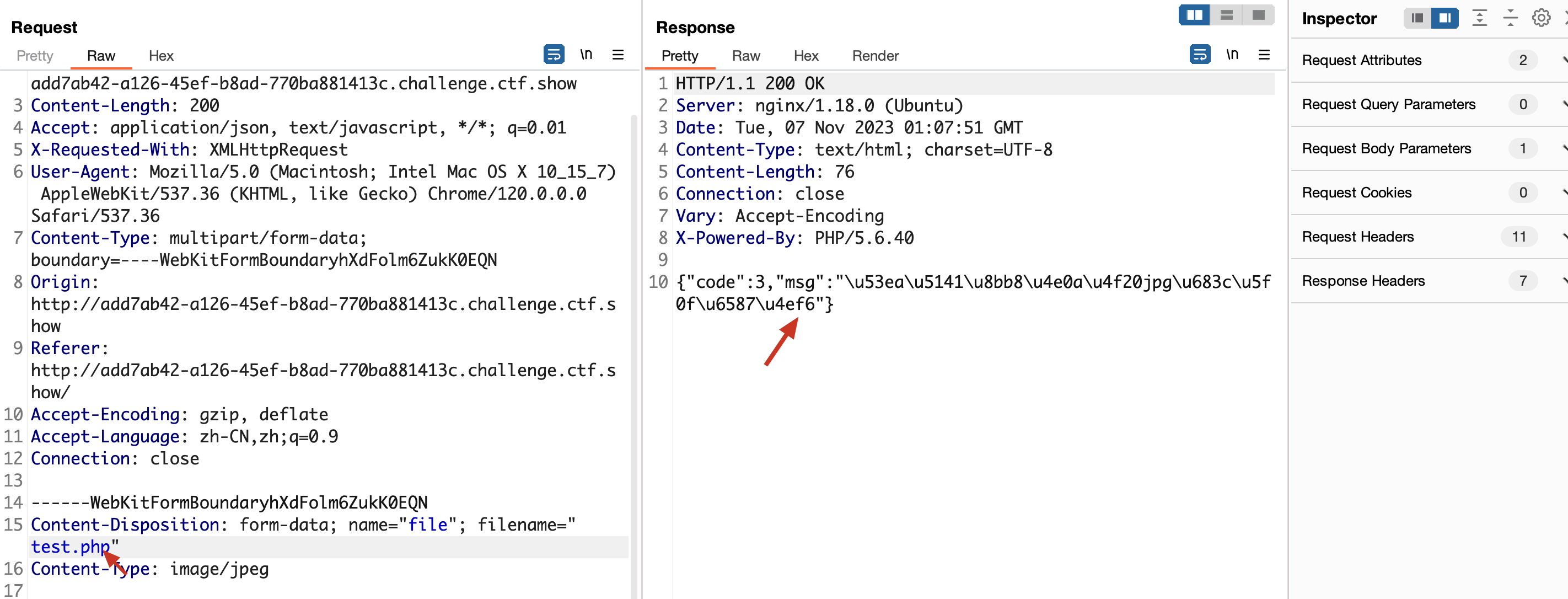Select the Response Pretty tab

(x=679, y=56)
